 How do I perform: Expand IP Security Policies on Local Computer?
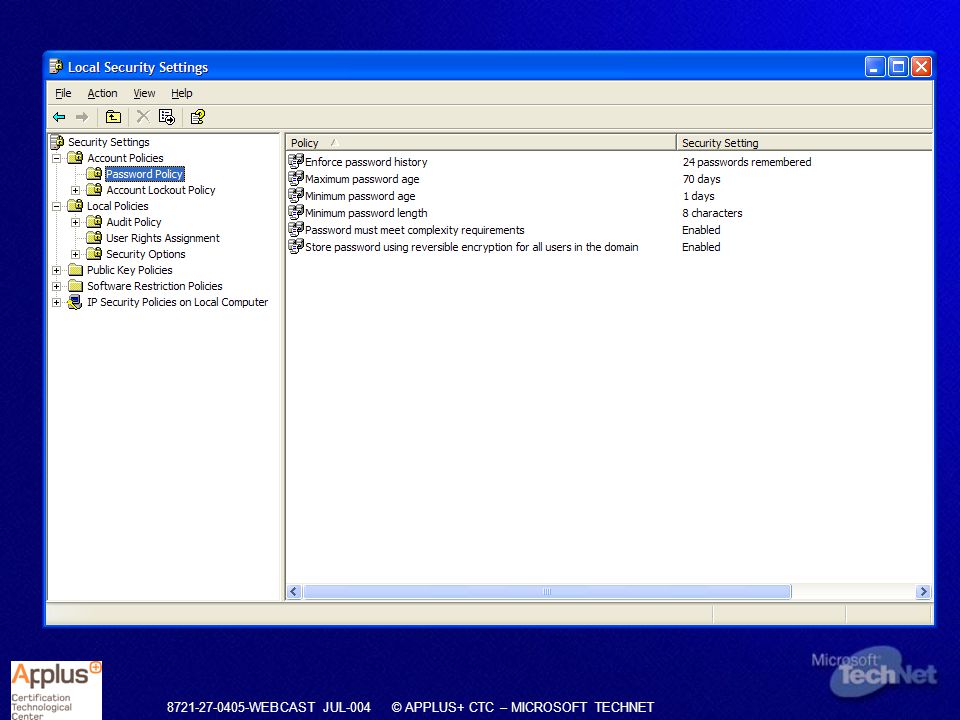(x=56, y=302)
